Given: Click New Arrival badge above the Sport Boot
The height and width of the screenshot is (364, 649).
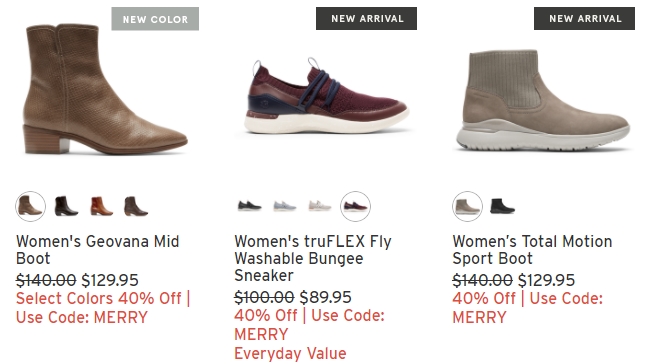Looking at the screenshot, I should pyautogui.click(x=584, y=19).
